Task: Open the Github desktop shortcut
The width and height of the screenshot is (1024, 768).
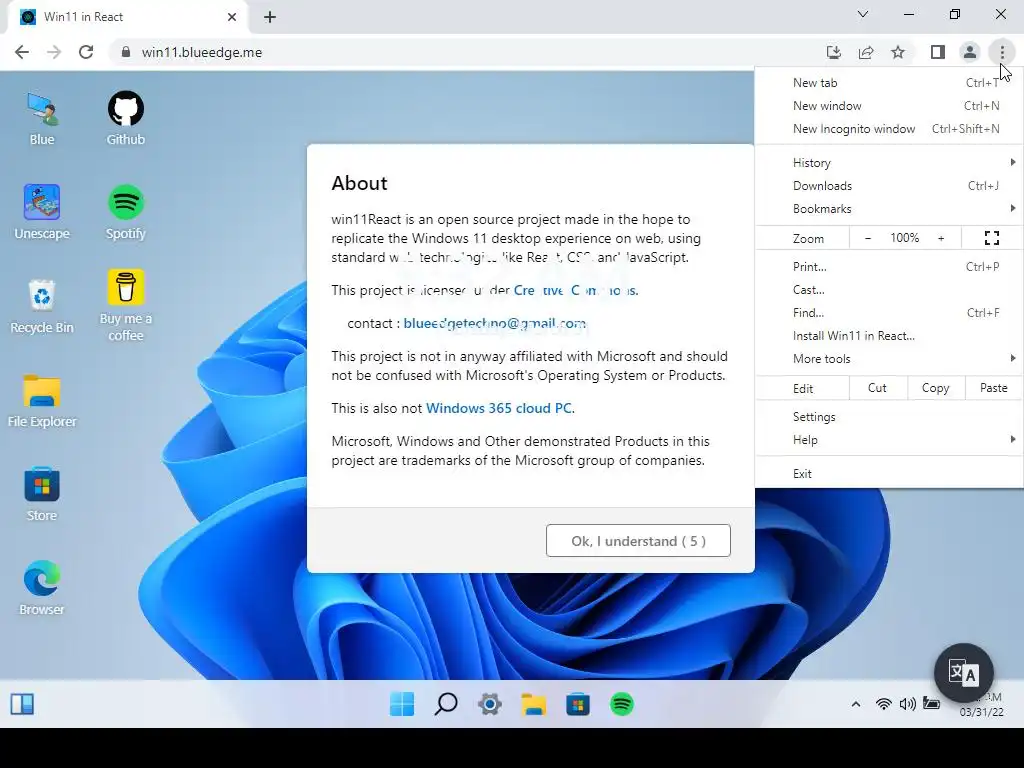Action: pos(125,119)
